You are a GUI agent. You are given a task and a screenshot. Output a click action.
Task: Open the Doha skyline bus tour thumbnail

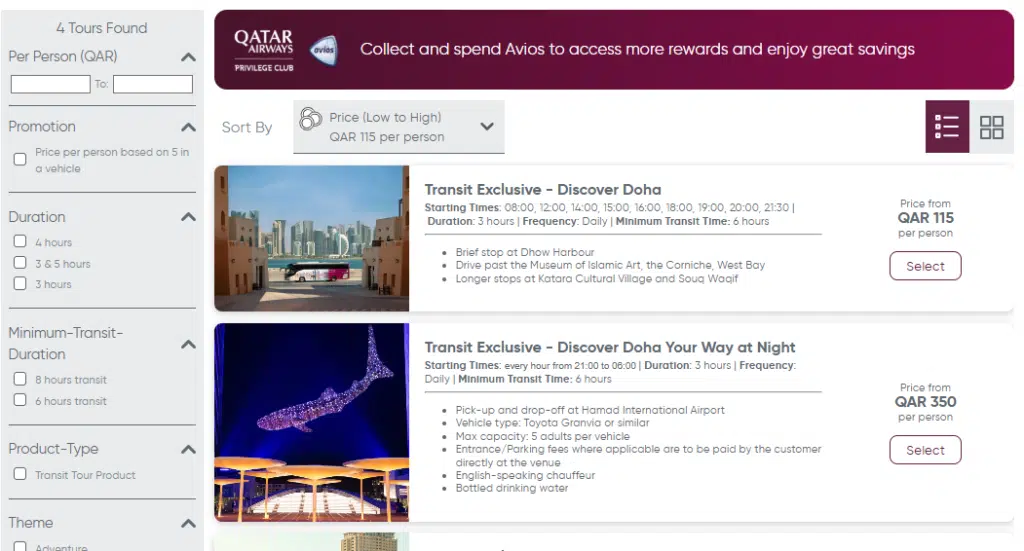[312, 238]
